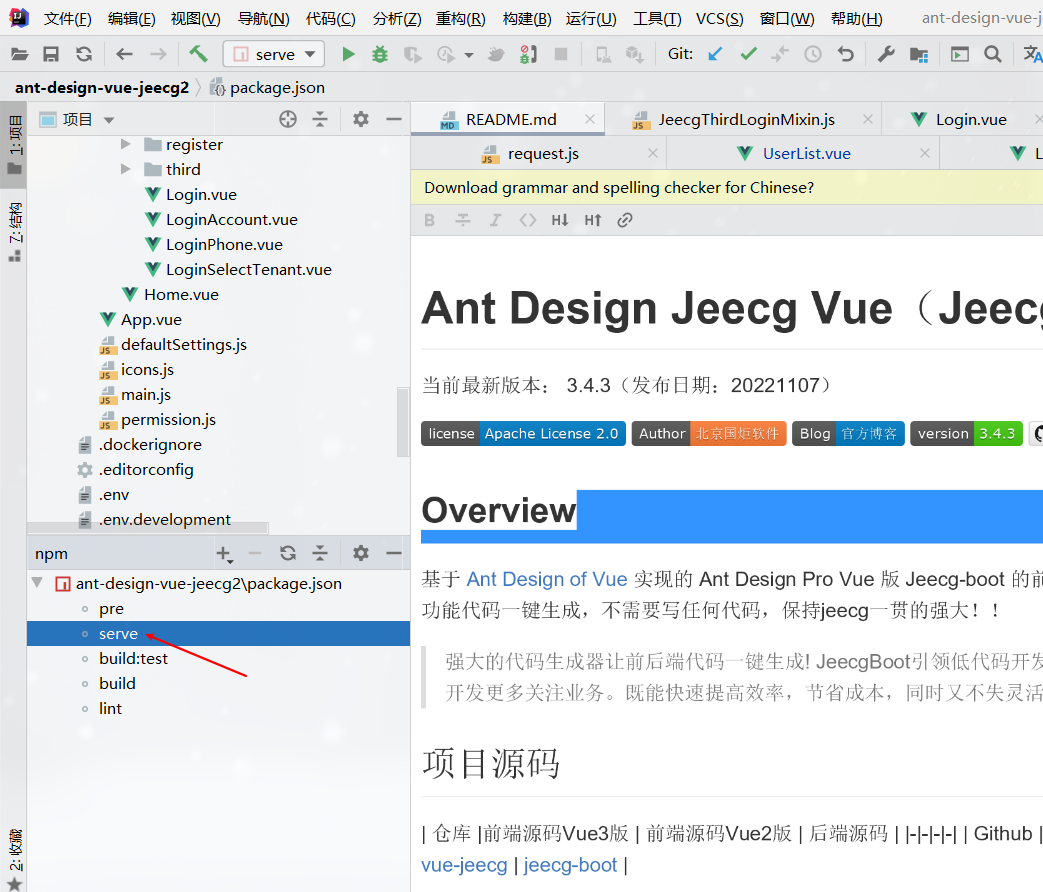Open the jeecg-boot link
1043x892 pixels.
coord(570,865)
